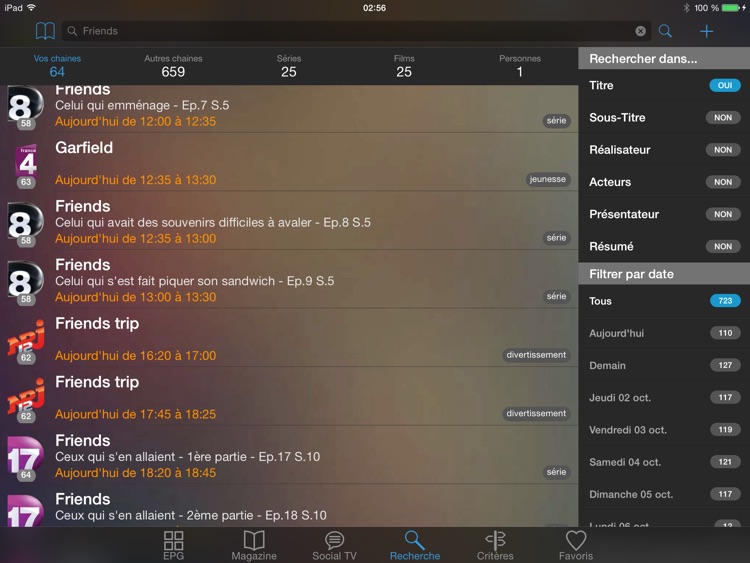
Task: Tap the battery status indicator
Action: click(730, 8)
